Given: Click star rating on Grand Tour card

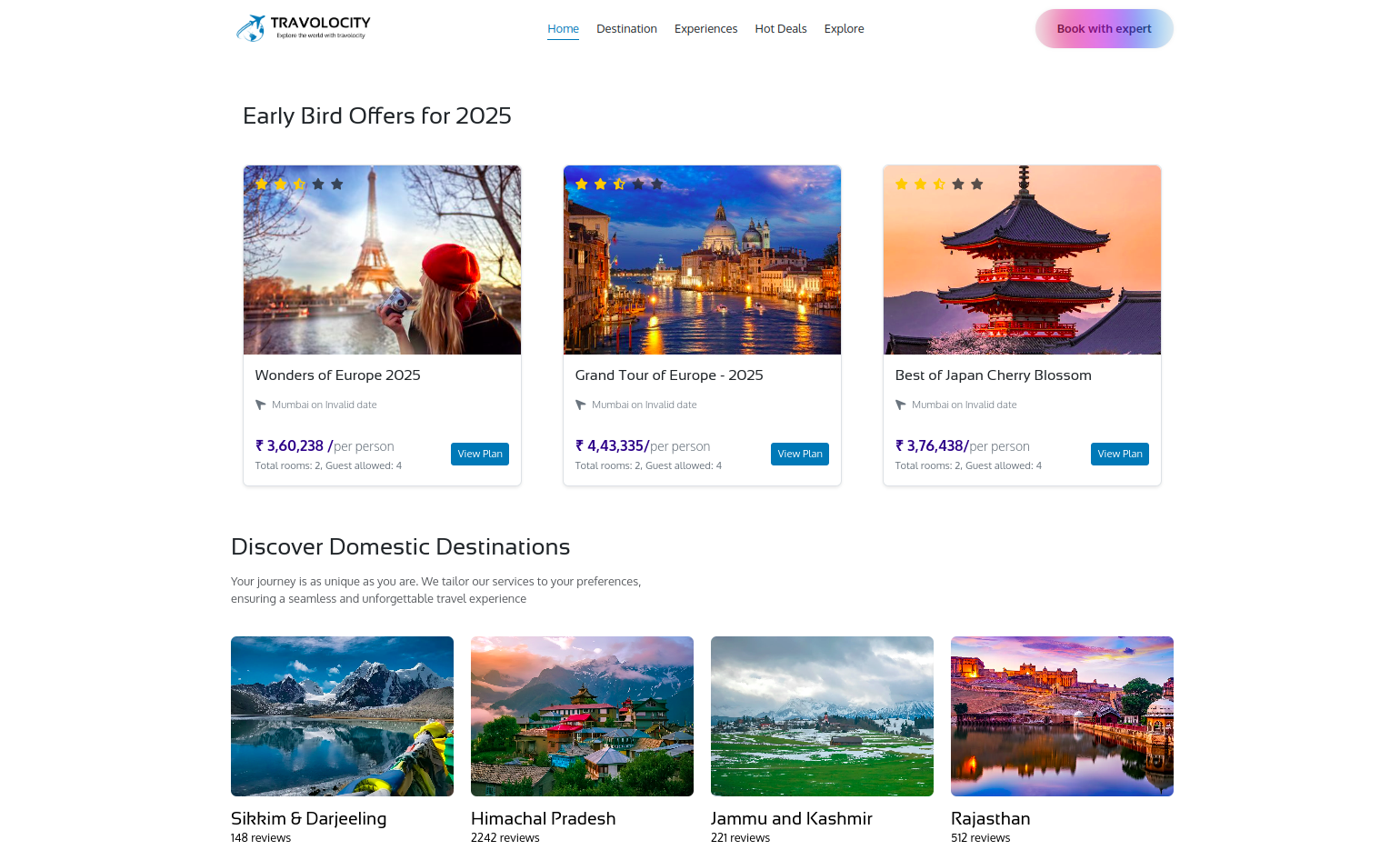Looking at the screenshot, I should [619, 185].
